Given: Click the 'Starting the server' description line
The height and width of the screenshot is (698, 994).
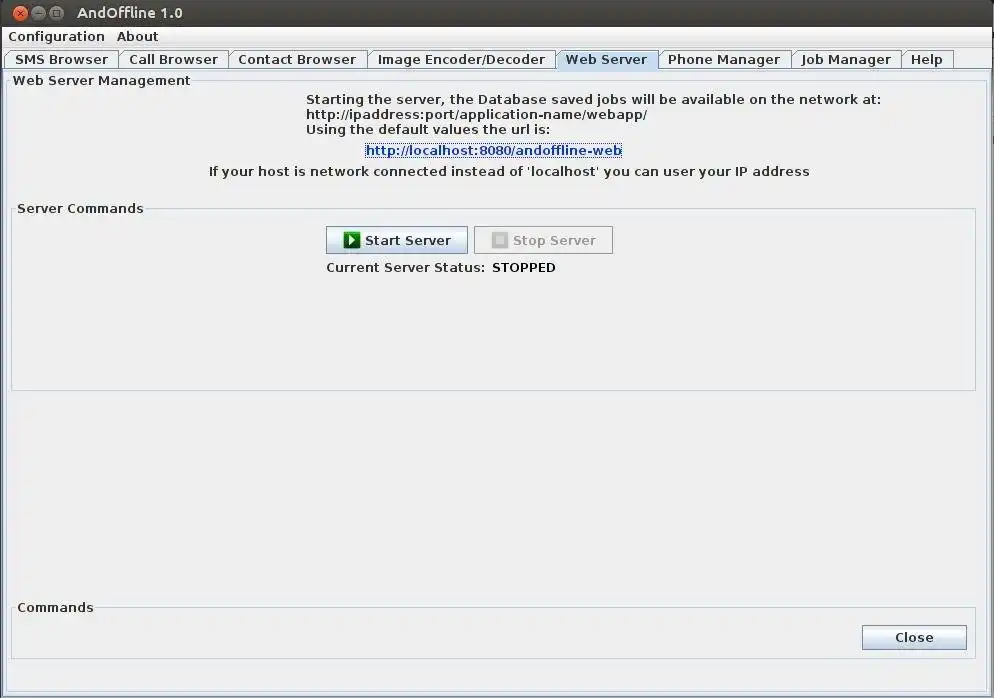Looking at the screenshot, I should 593,100.
